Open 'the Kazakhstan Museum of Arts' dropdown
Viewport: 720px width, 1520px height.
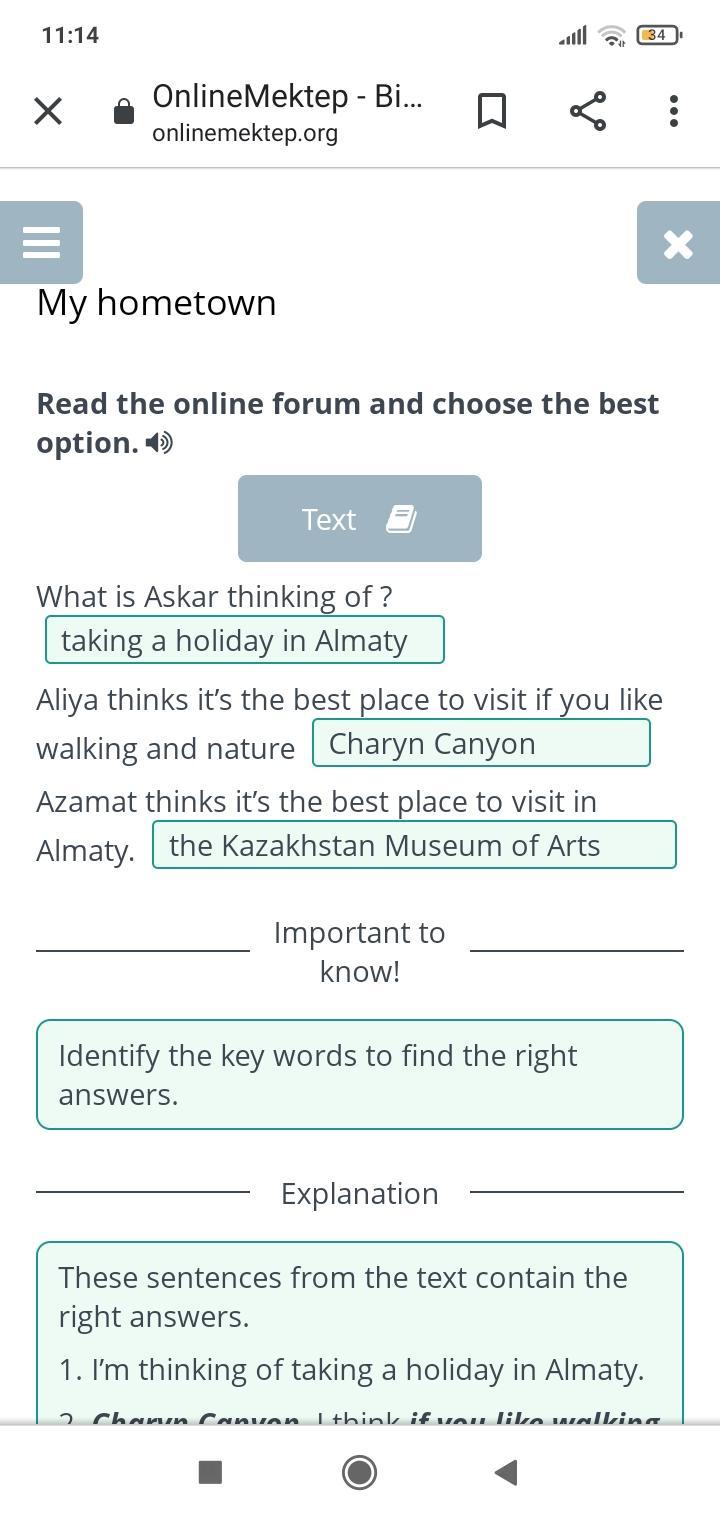(x=414, y=845)
